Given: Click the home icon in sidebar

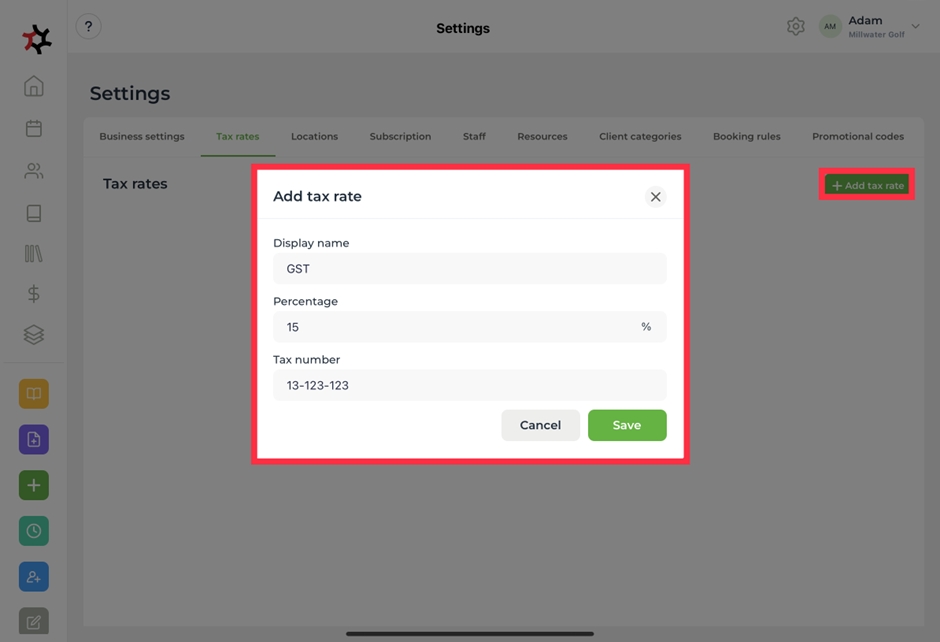Looking at the screenshot, I should click(34, 86).
